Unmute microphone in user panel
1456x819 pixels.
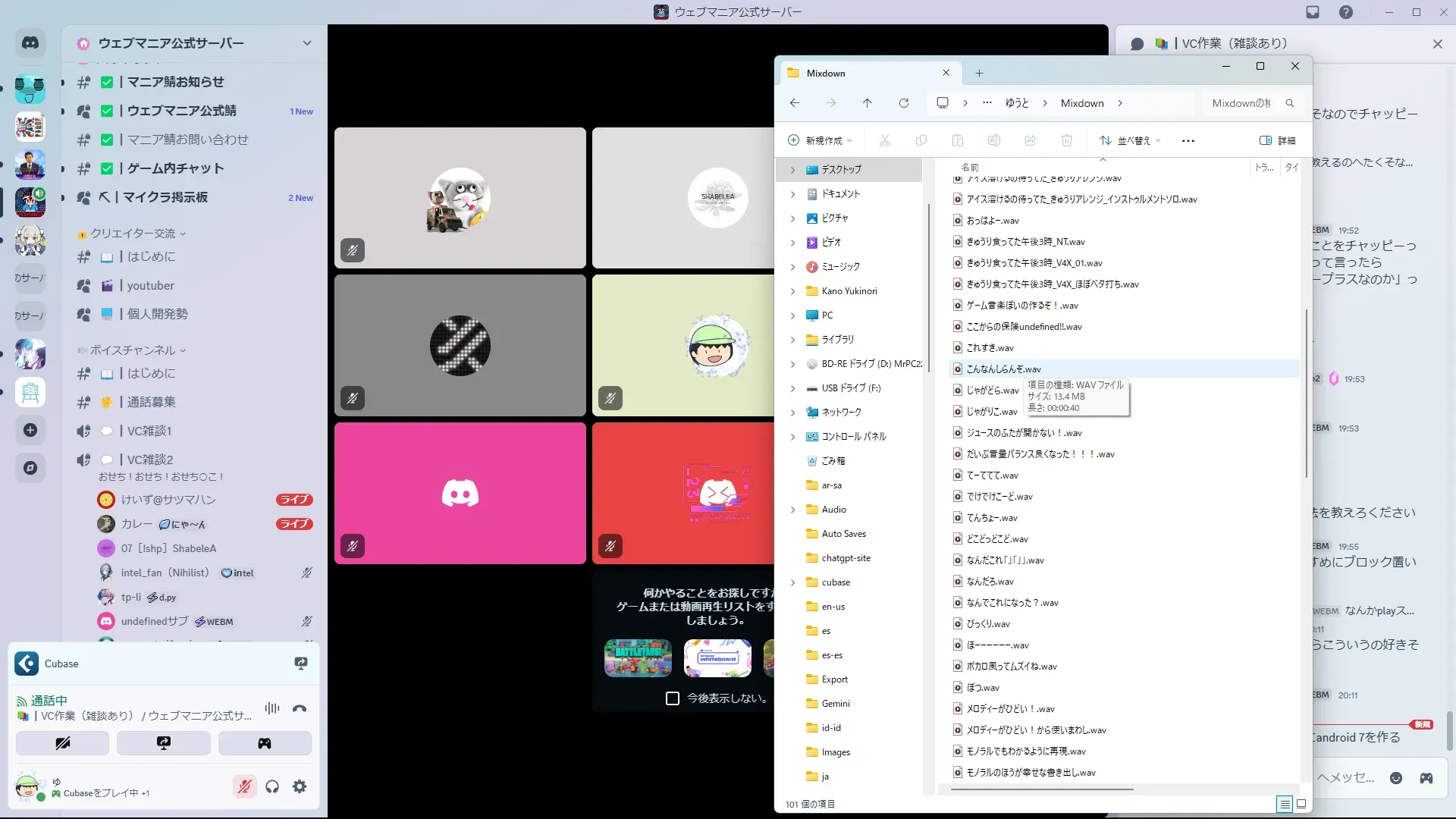click(244, 786)
